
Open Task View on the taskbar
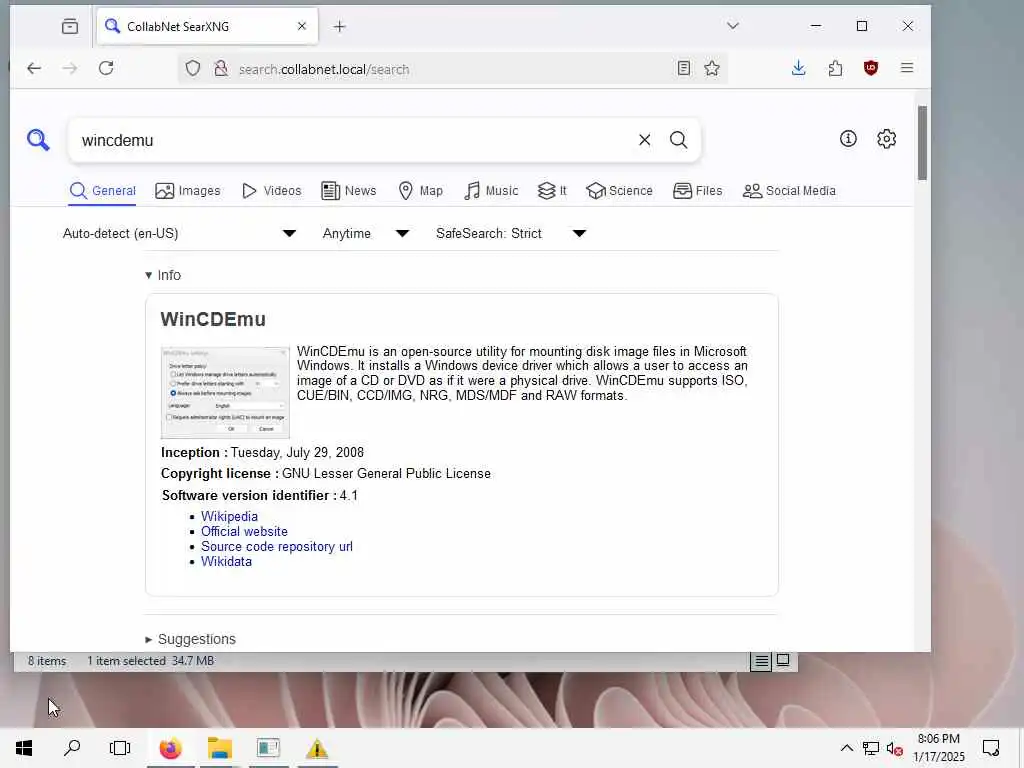point(120,748)
